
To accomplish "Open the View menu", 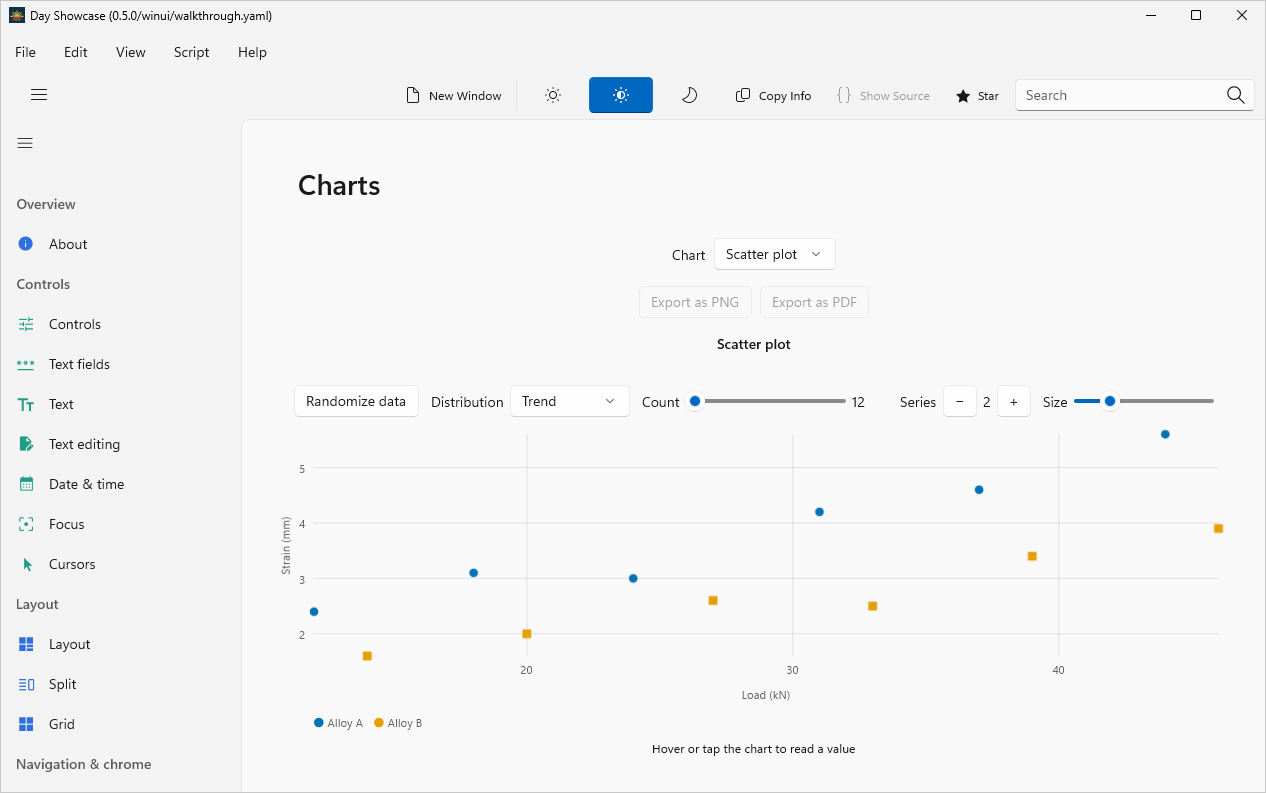I will click(131, 52).
